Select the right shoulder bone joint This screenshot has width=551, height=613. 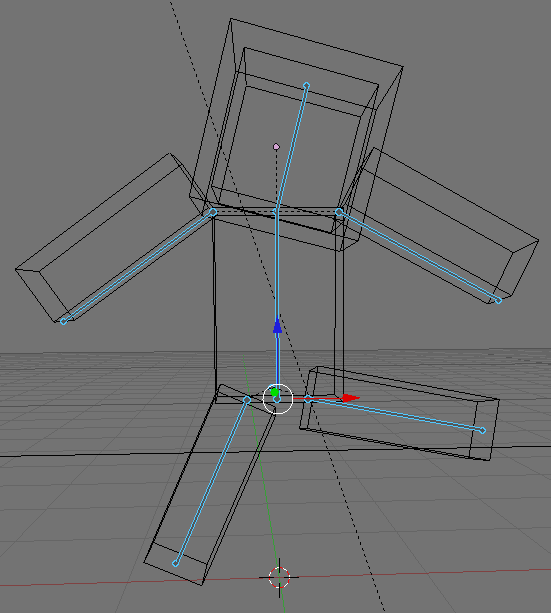click(x=339, y=212)
